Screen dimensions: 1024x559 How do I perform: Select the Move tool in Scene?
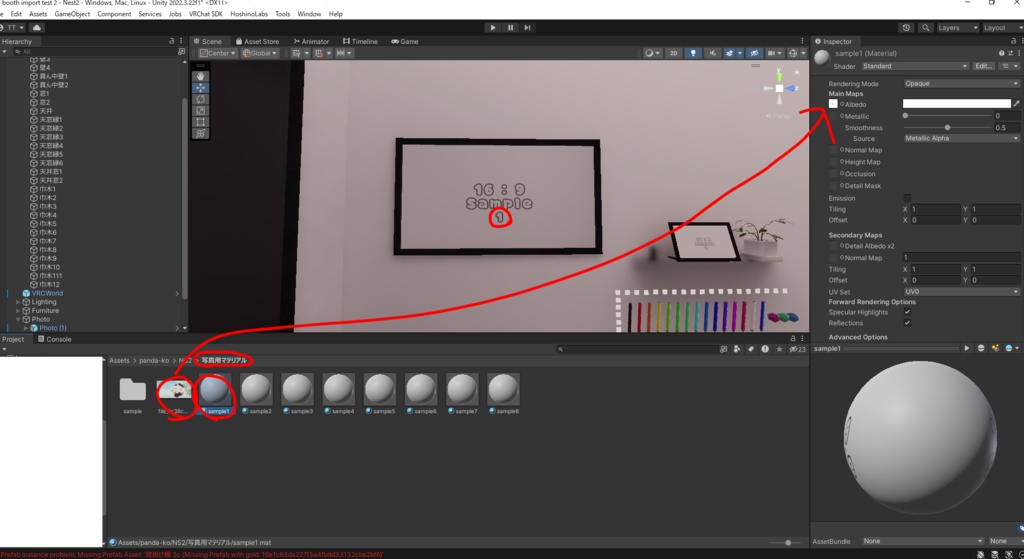coord(200,88)
